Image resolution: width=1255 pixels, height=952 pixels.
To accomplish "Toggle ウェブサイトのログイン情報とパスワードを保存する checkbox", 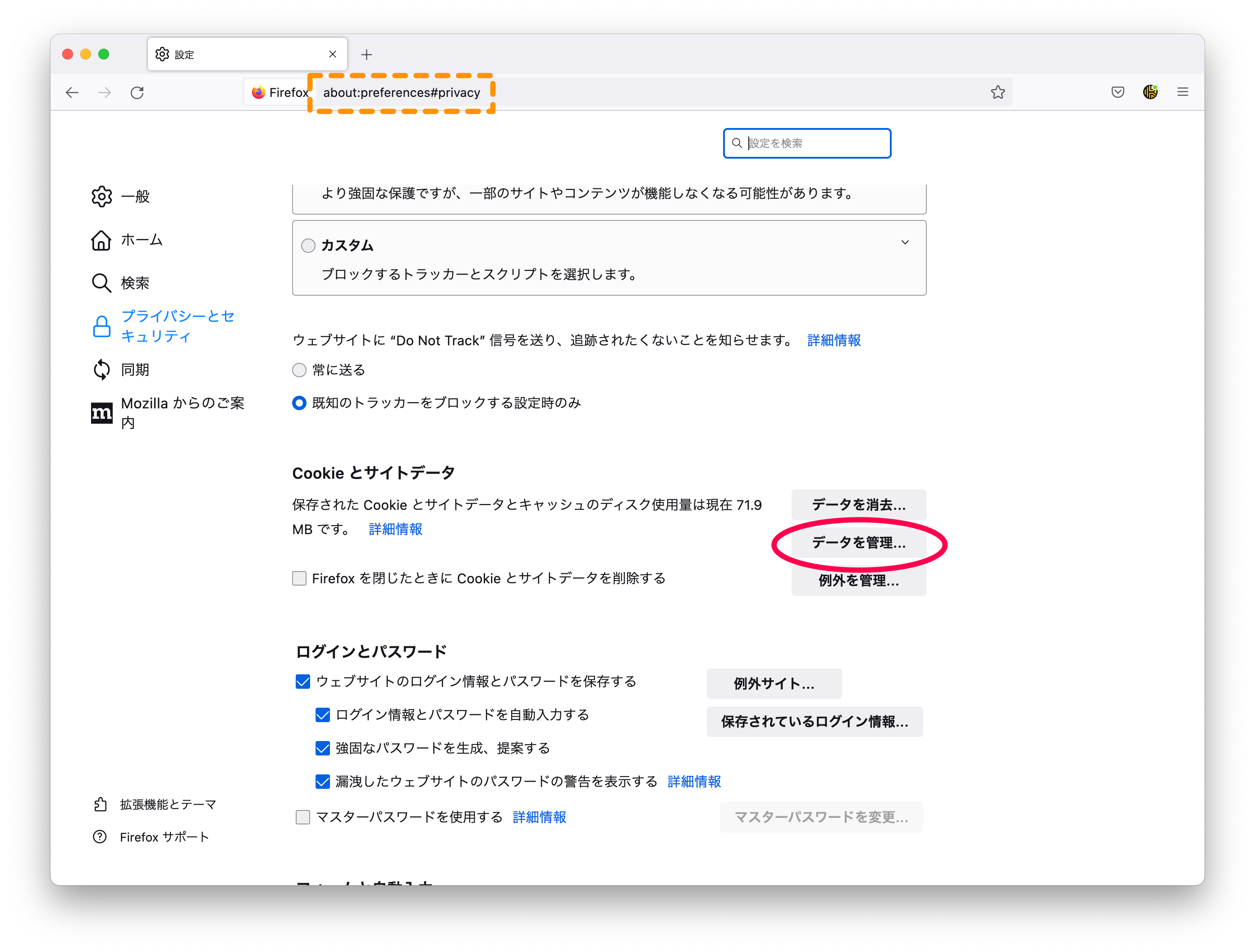I will (x=303, y=682).
